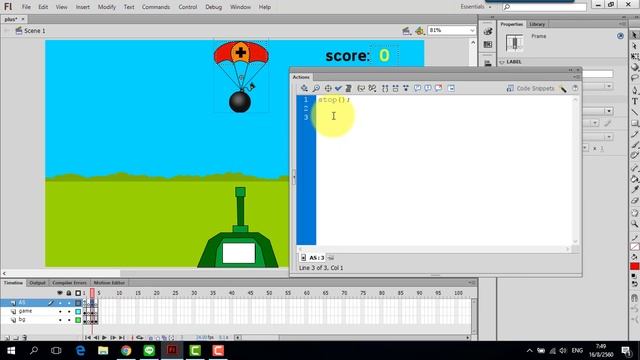Viewport: 640px width, 360px height.
Task: Run Check syntax checkmark in Actions
Action: coord(338,88)
